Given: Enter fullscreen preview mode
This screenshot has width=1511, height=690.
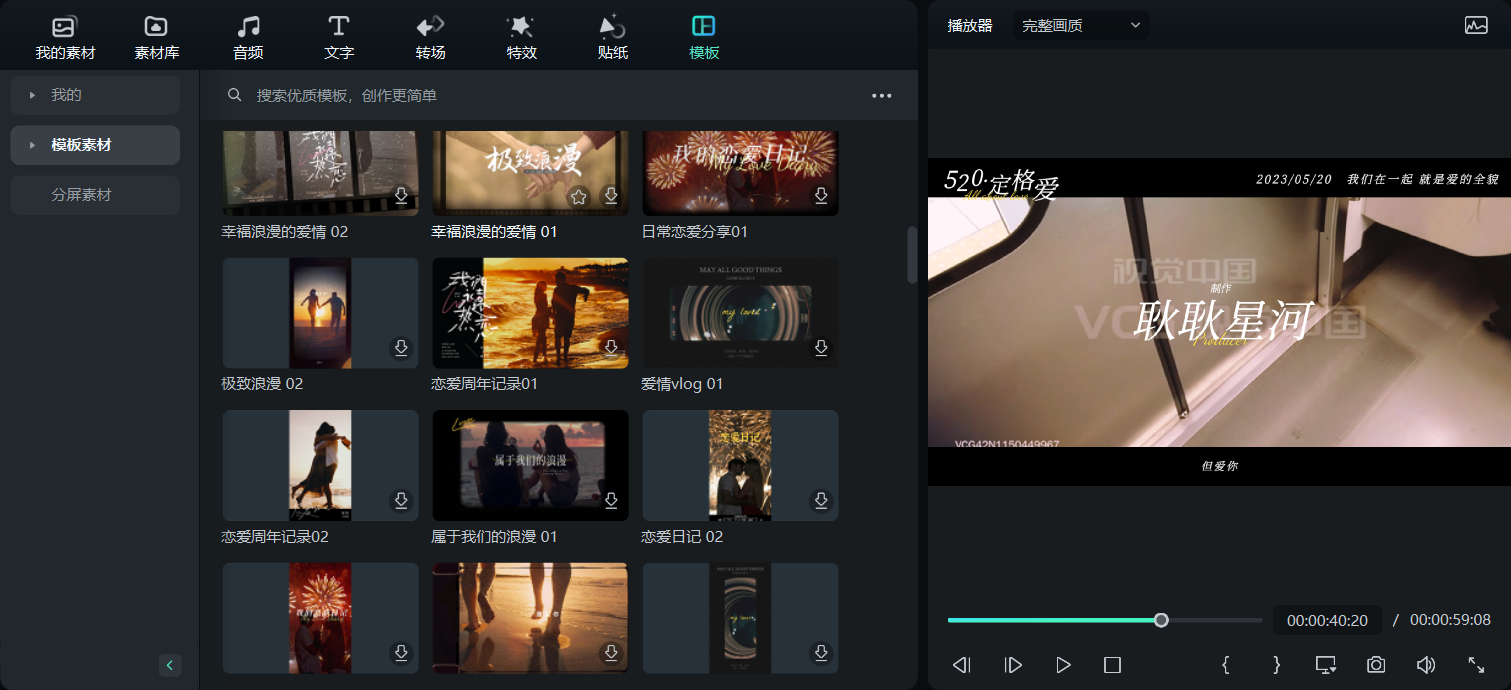Looking at the screenshot, I should pos(1477,664).
